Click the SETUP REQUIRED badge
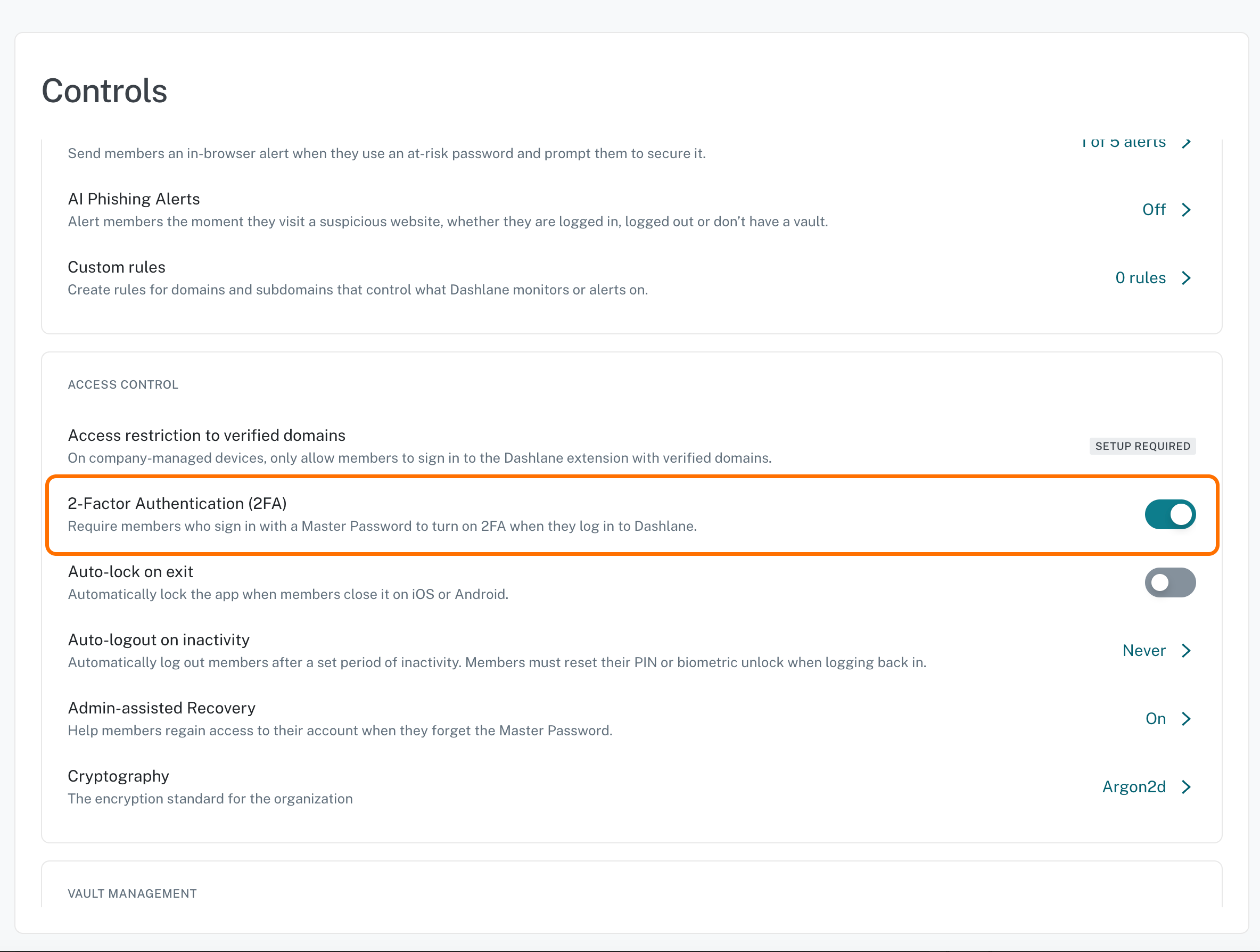Image resolution: width=1260 pixels, height=952 pixels. 1142,446
